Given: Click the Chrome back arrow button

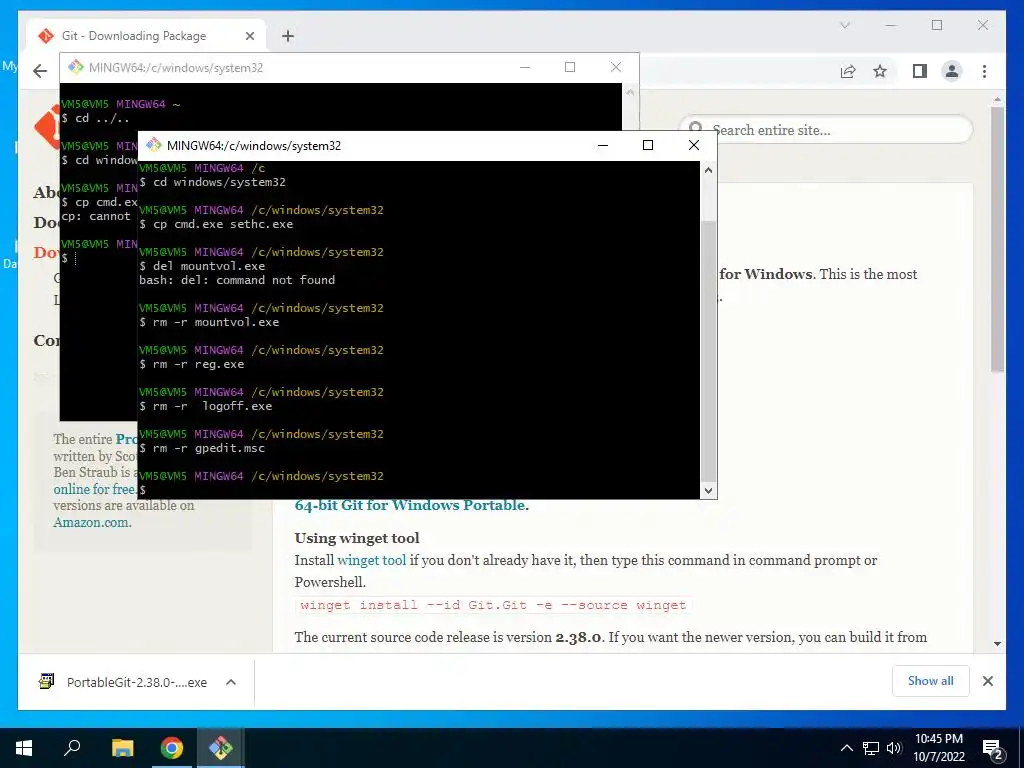Looking at the screenshot, I should (x=40, y=71).
